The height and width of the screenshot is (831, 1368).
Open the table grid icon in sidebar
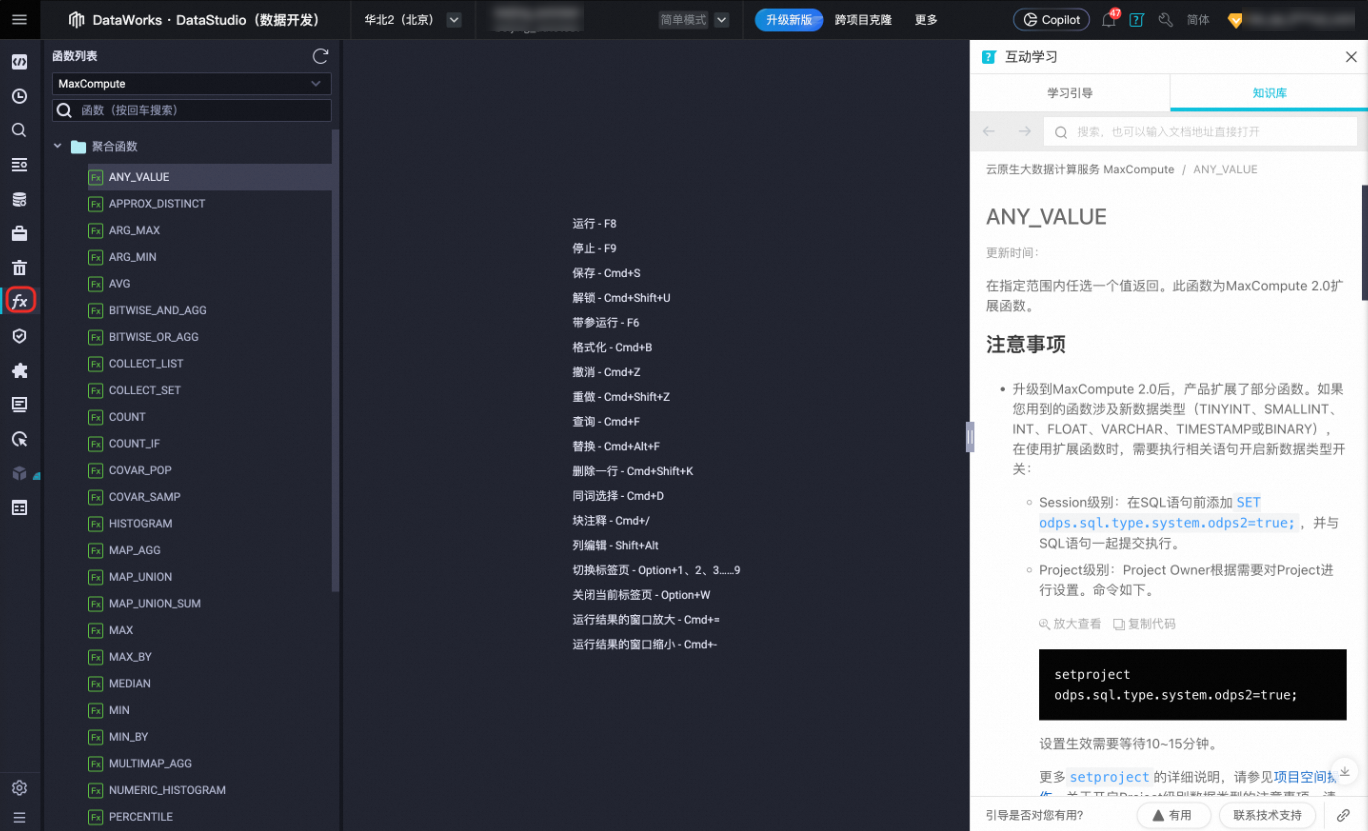(x=19, y=507)
